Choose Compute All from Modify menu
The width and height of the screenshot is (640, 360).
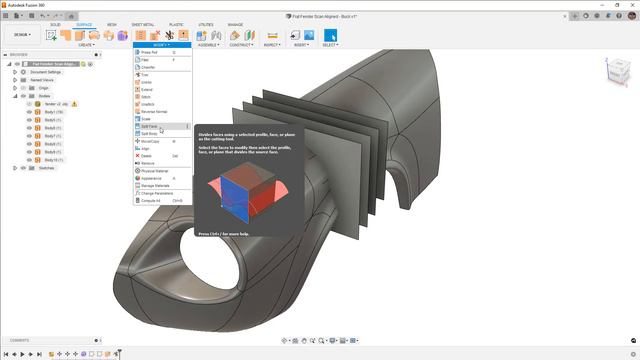(x=162, y=201)
